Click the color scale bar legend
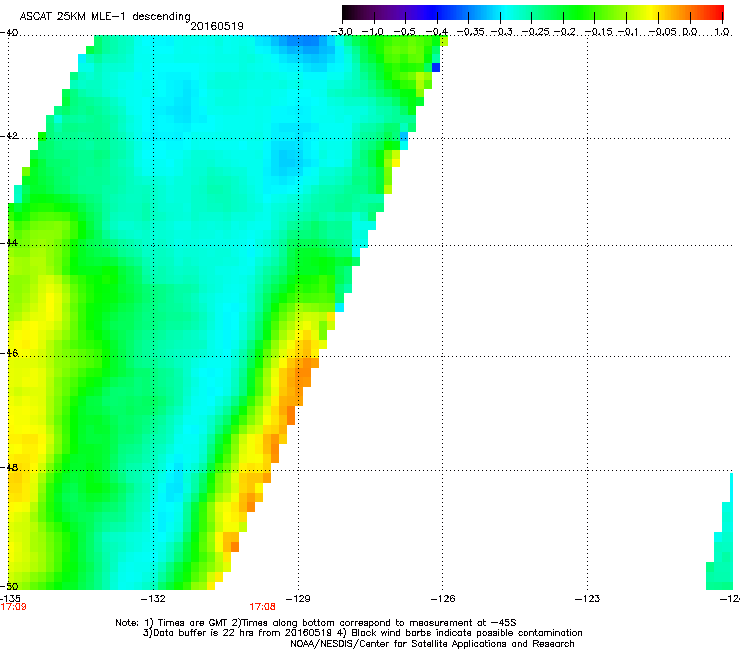Viewport: 740px width, 650px height. coord(533,12)
